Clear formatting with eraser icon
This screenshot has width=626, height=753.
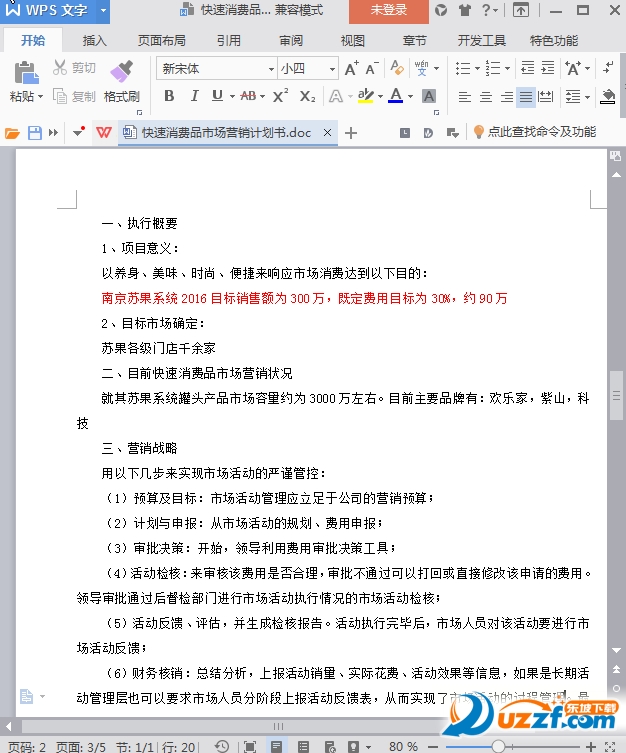coord(397,68)
